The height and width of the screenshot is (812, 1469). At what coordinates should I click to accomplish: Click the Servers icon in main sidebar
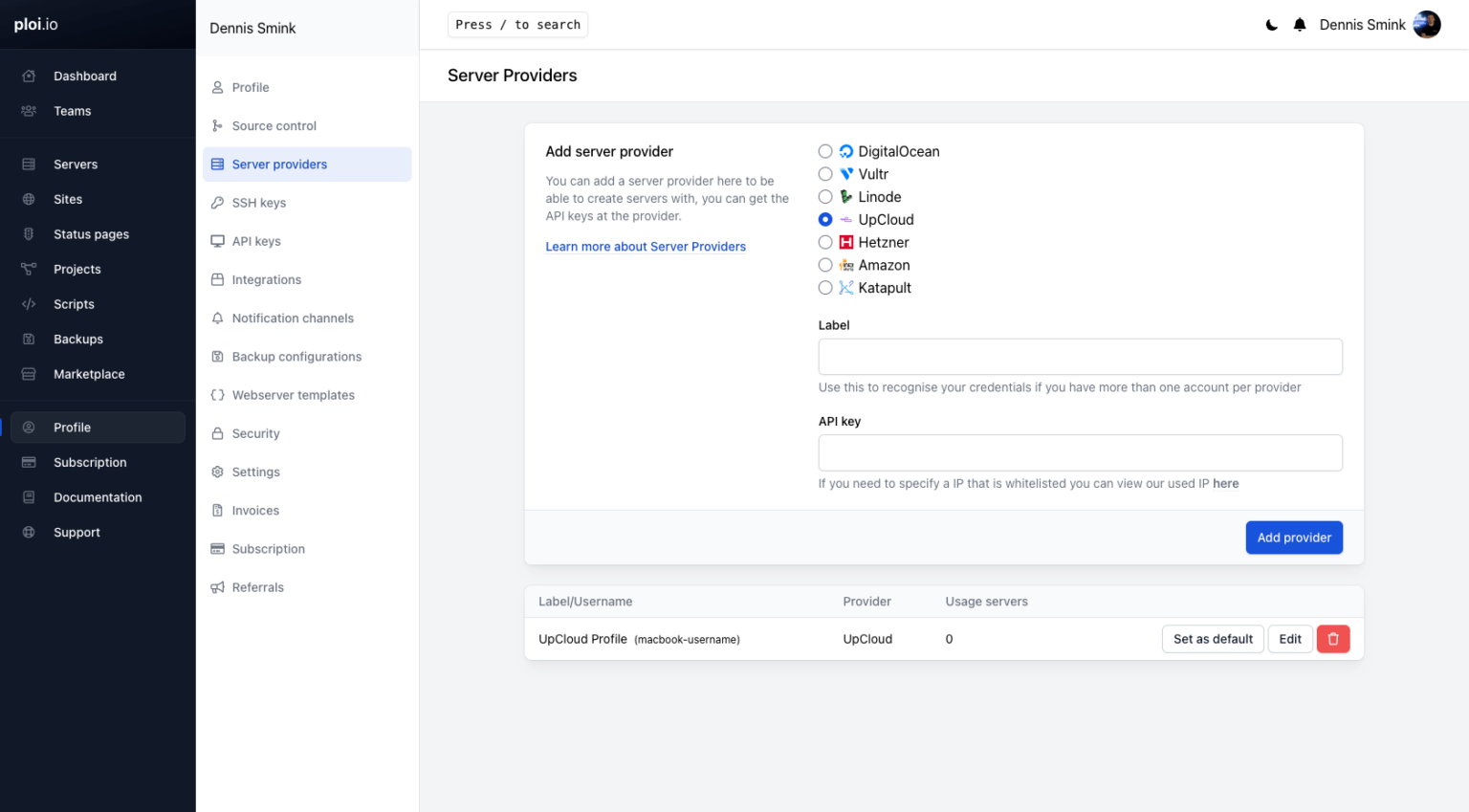[29, 165]
